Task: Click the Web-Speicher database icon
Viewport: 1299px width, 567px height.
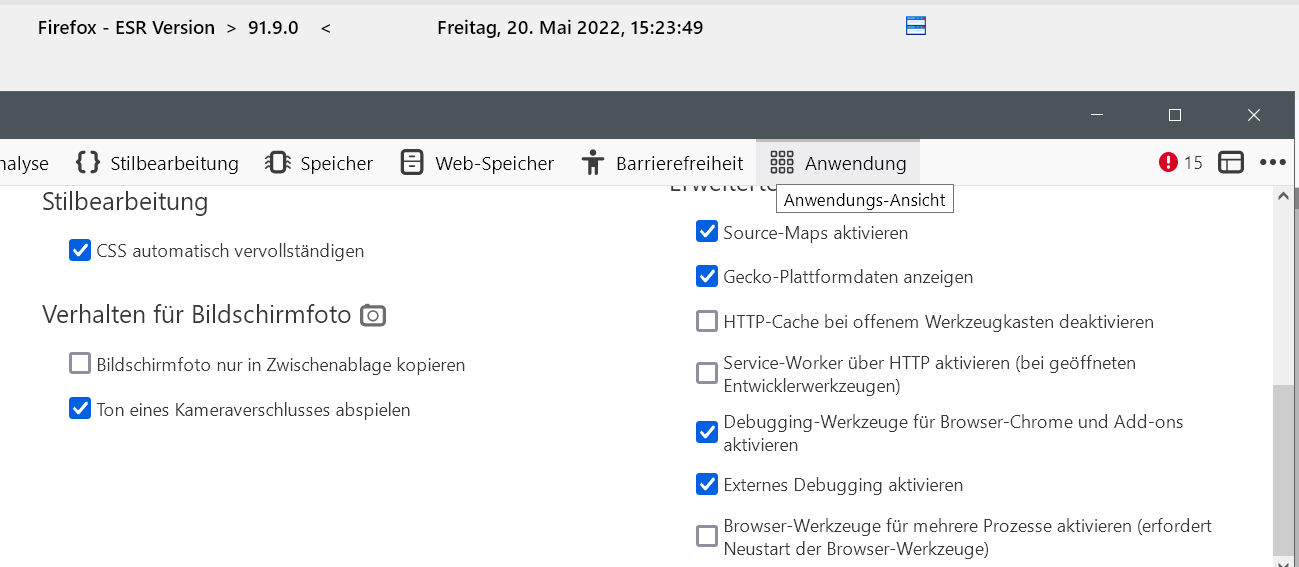Action: tap(412, 163)
